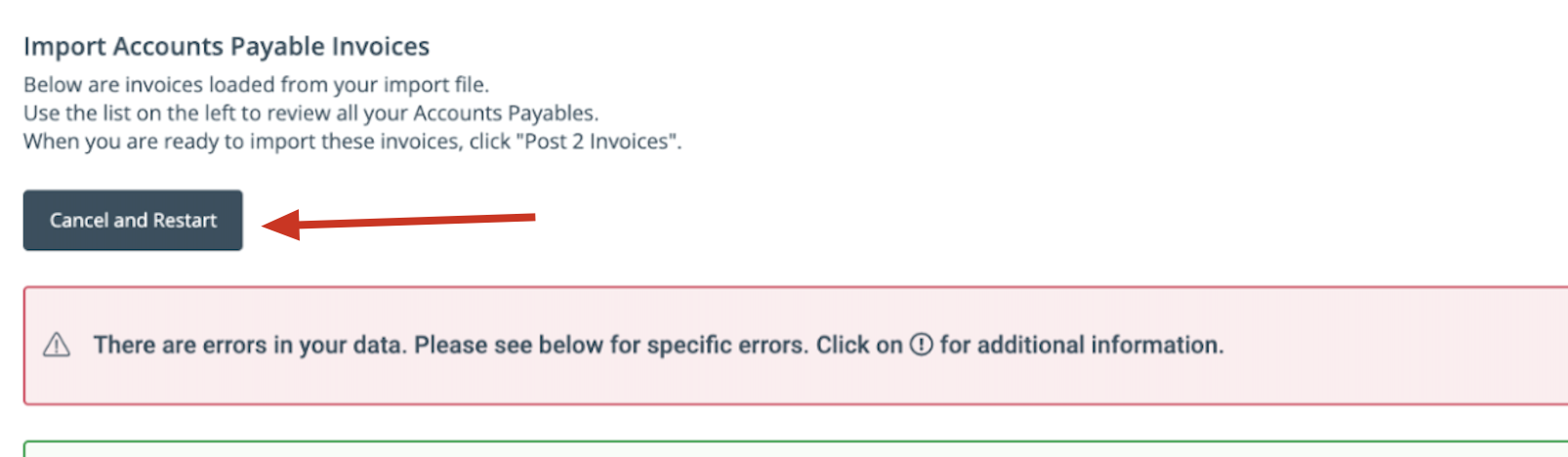Viewport: 1568px width, 457px height.
Task: Click empty area of red error banner
Action: coord(1396,345)
